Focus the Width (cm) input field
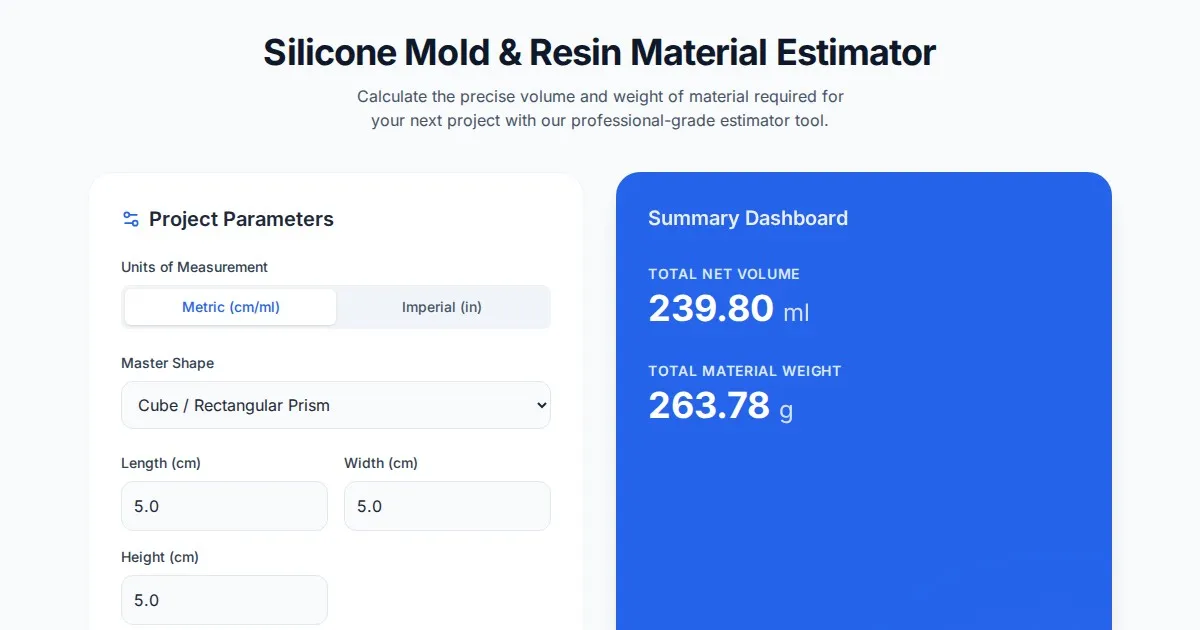This screenshot has width=1200, height=630. (x=447, y=506)
